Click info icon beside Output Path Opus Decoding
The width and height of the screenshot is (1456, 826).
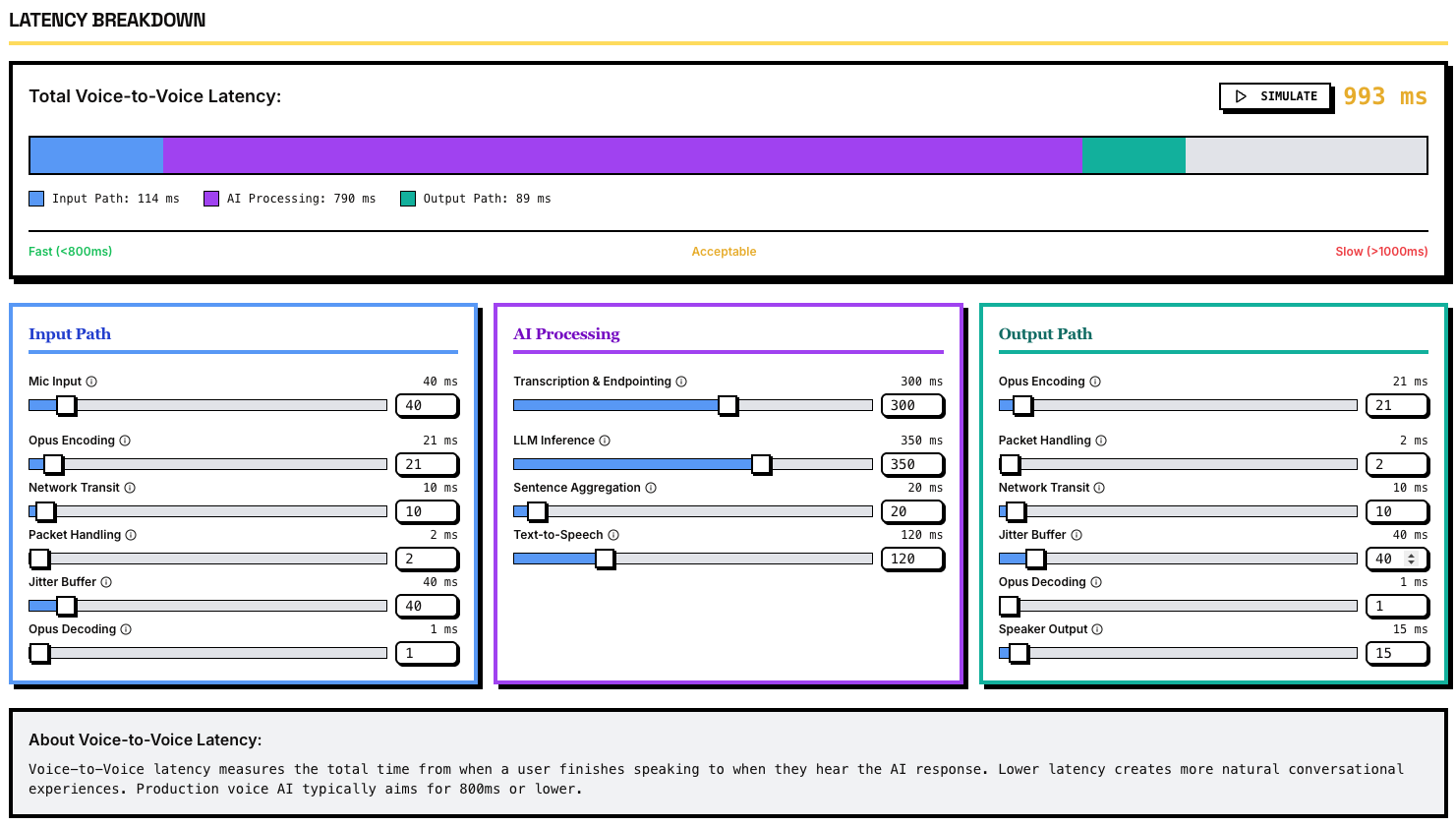[x=1096, y=582]
